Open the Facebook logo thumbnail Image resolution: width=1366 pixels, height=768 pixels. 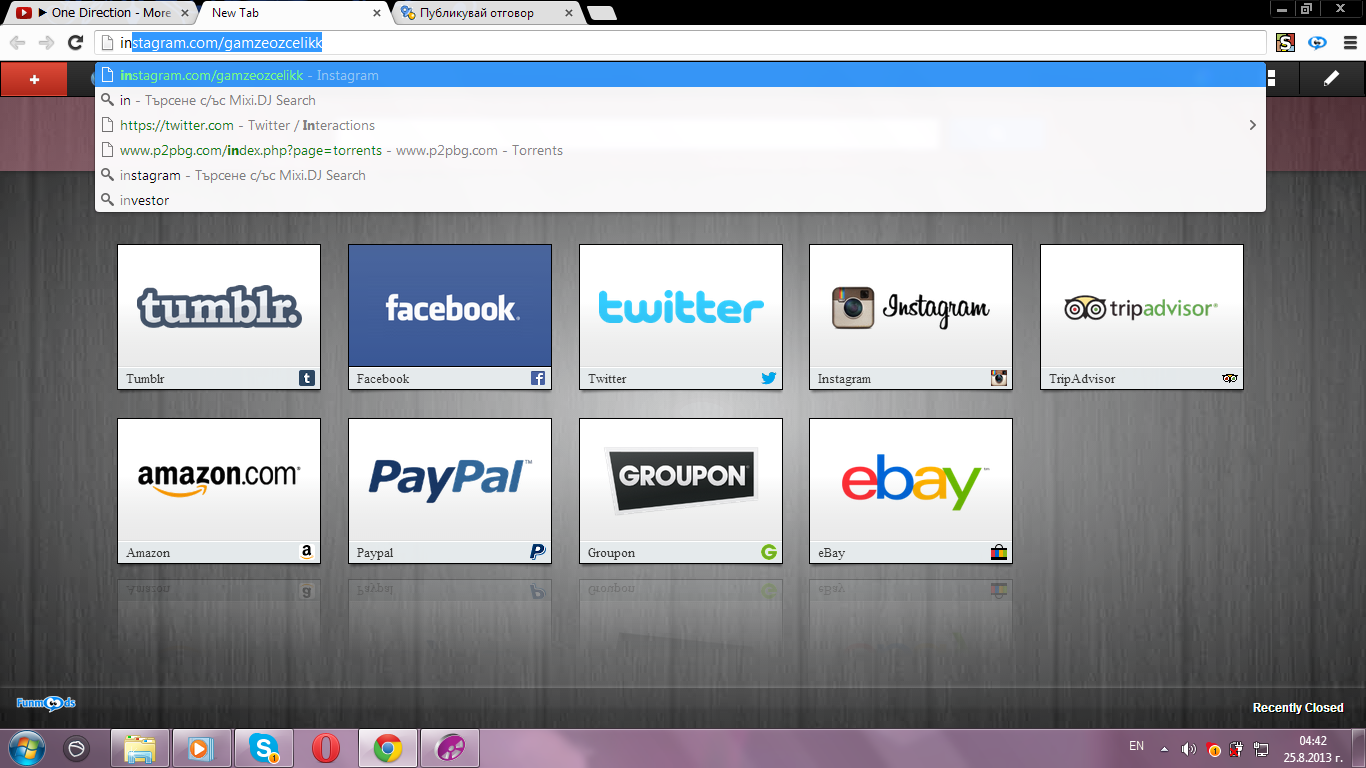[450, 306]
